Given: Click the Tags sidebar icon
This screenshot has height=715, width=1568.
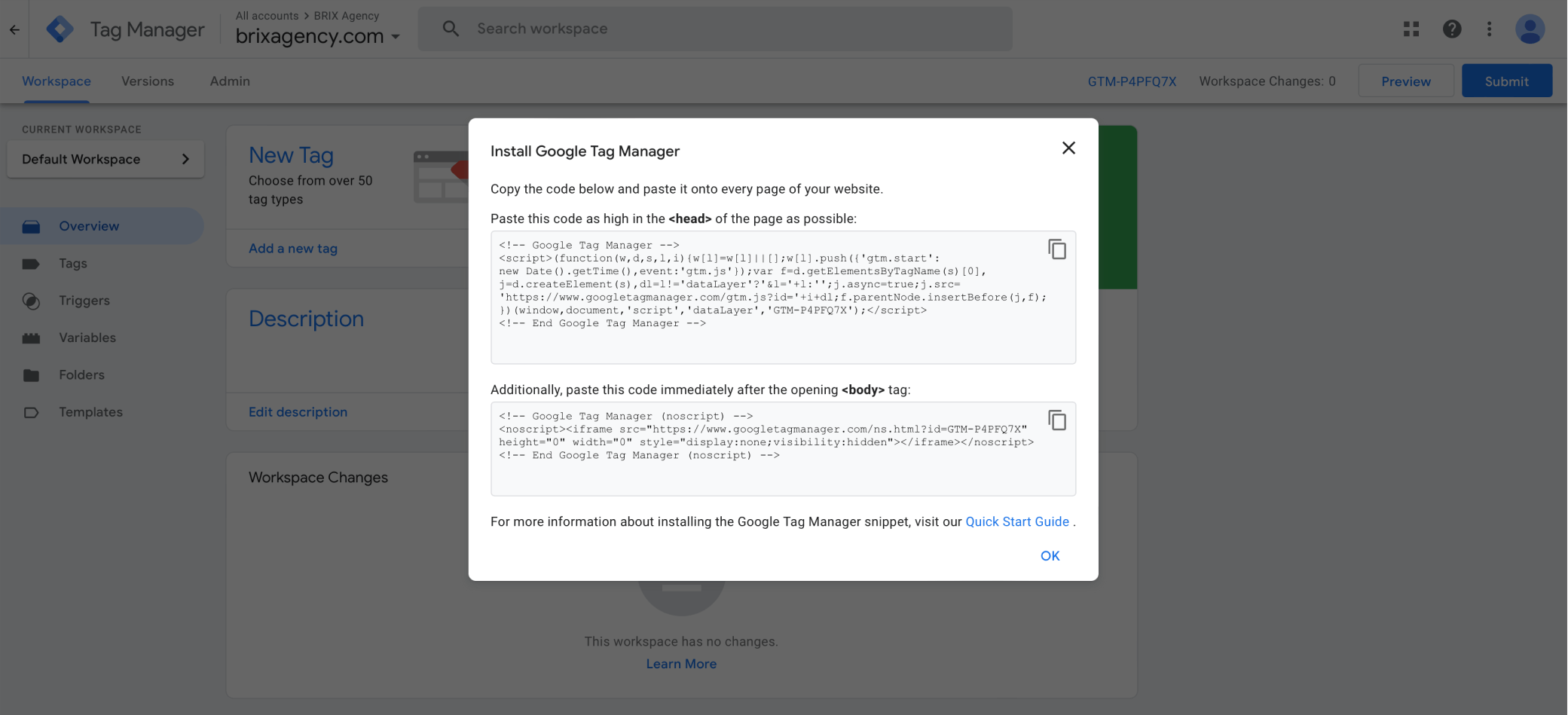Looking at the screenshot, I should 31,264.
